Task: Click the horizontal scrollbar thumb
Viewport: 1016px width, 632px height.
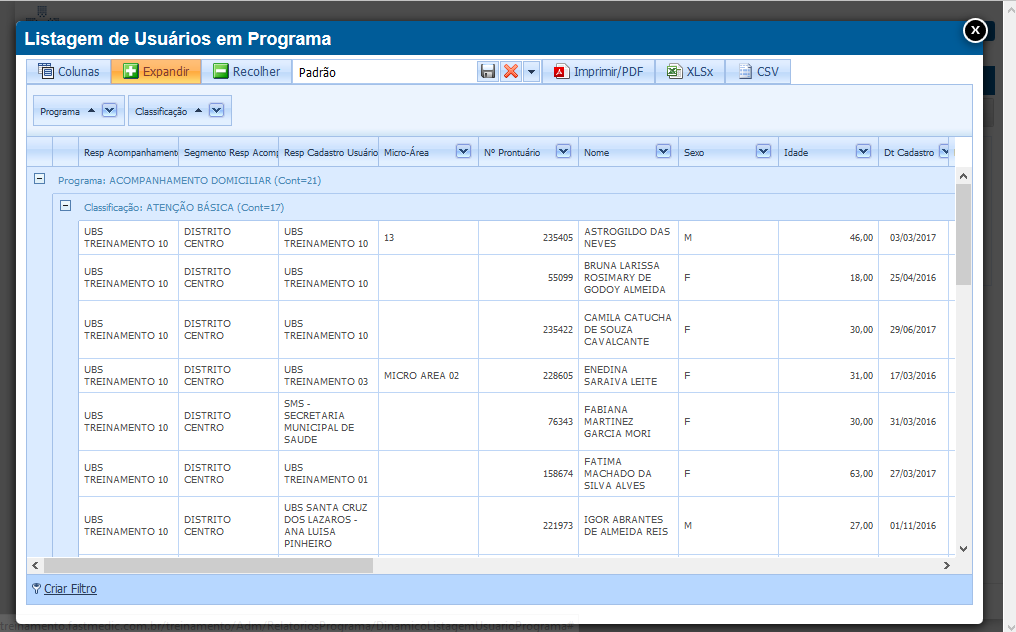Action: coord(208,565)
